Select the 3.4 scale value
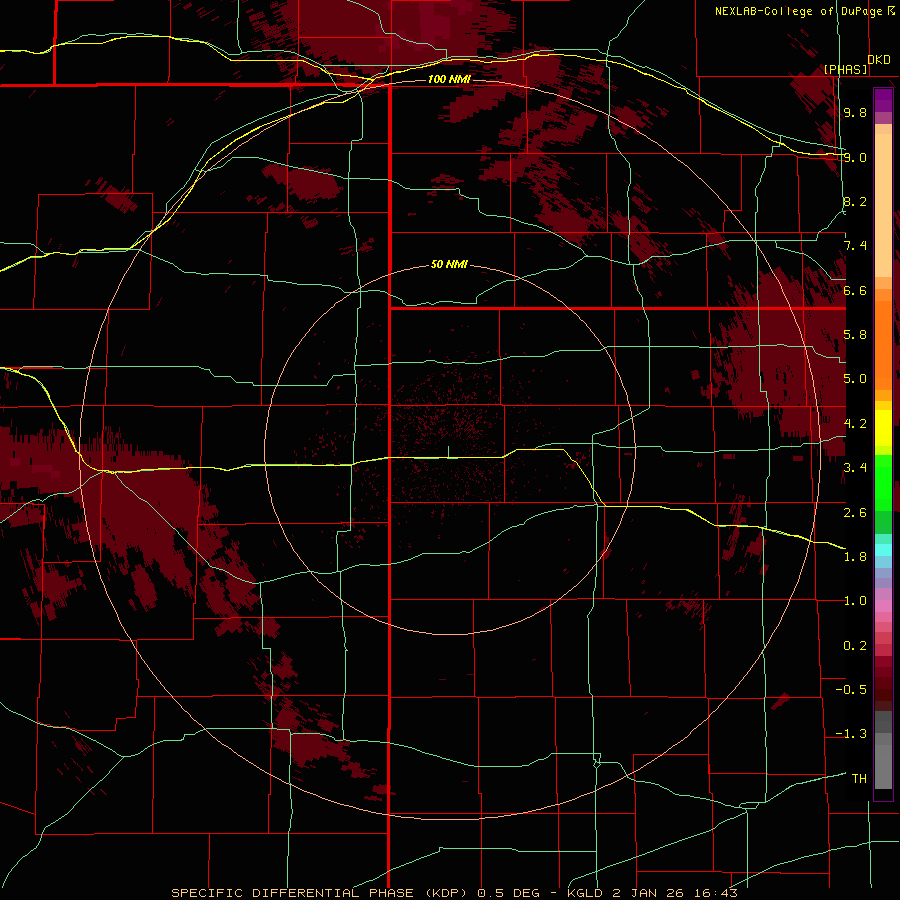 point(855,468)
